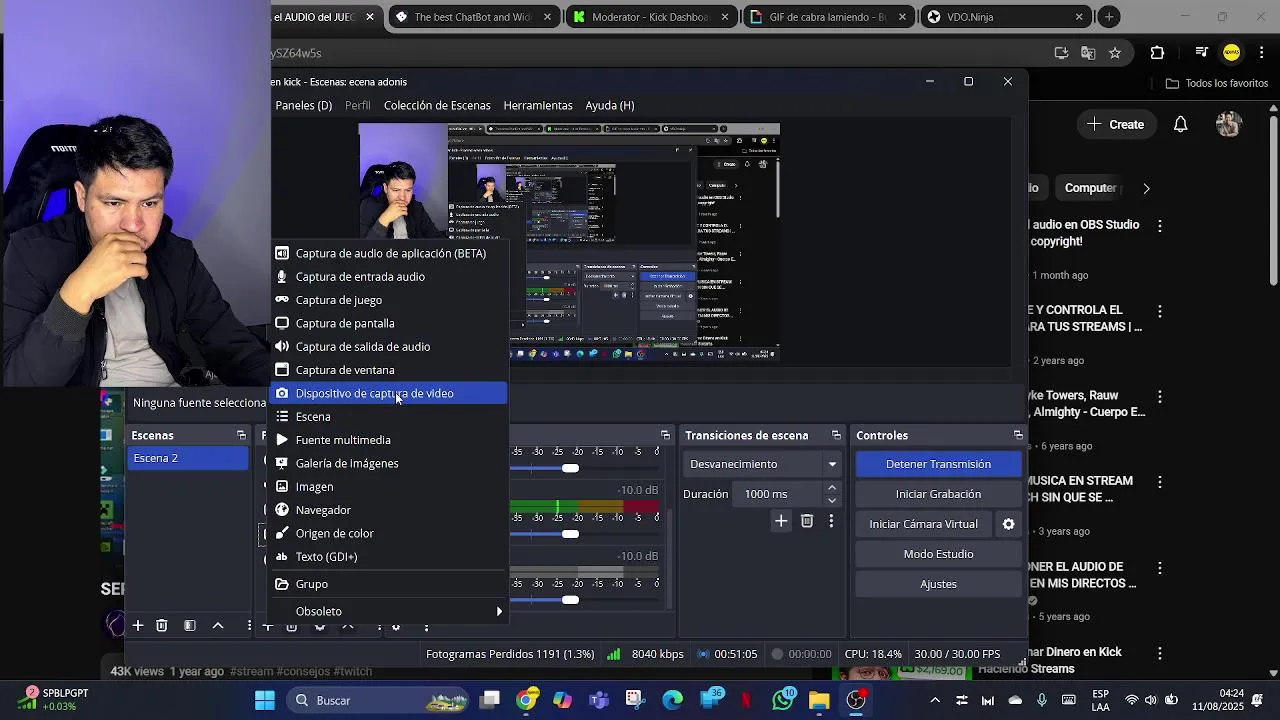Open virtual camera settings gear
This screenshot has height=720, width=1280.
(x=1008, y=524)
